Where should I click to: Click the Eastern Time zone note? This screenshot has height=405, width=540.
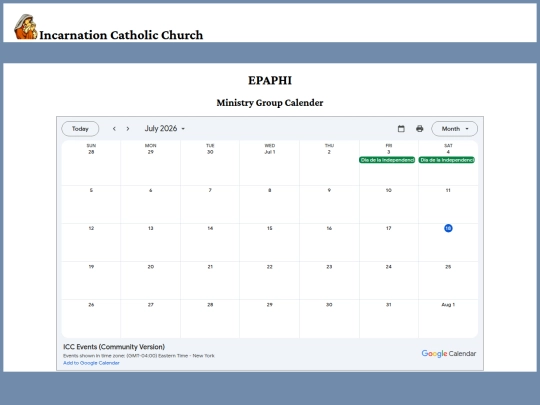tap(139, 356)
